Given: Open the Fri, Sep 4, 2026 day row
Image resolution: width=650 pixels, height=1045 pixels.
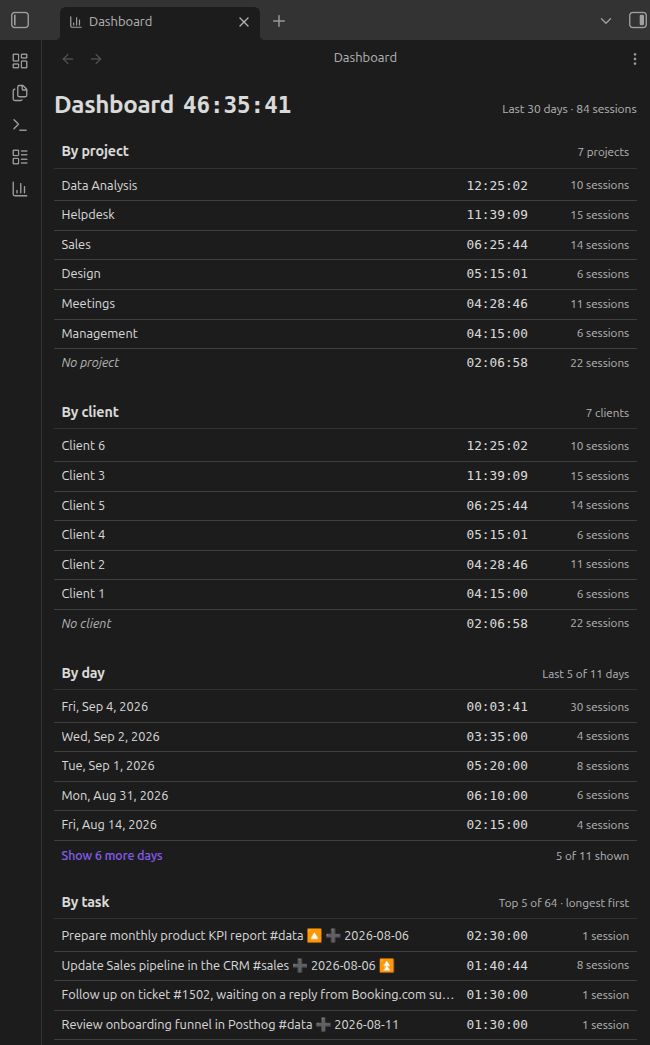Looking at the screenshot, I should (x=345, y=707).
